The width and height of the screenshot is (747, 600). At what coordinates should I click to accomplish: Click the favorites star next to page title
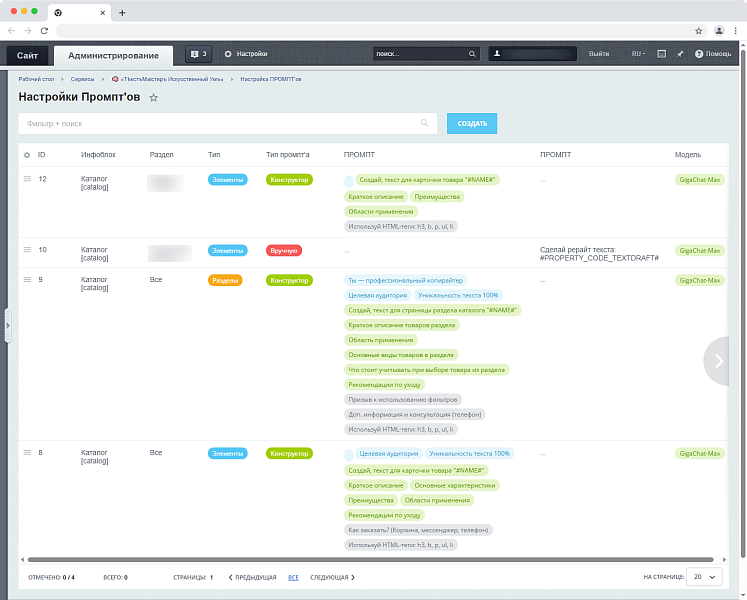click(x=153, y=98)
